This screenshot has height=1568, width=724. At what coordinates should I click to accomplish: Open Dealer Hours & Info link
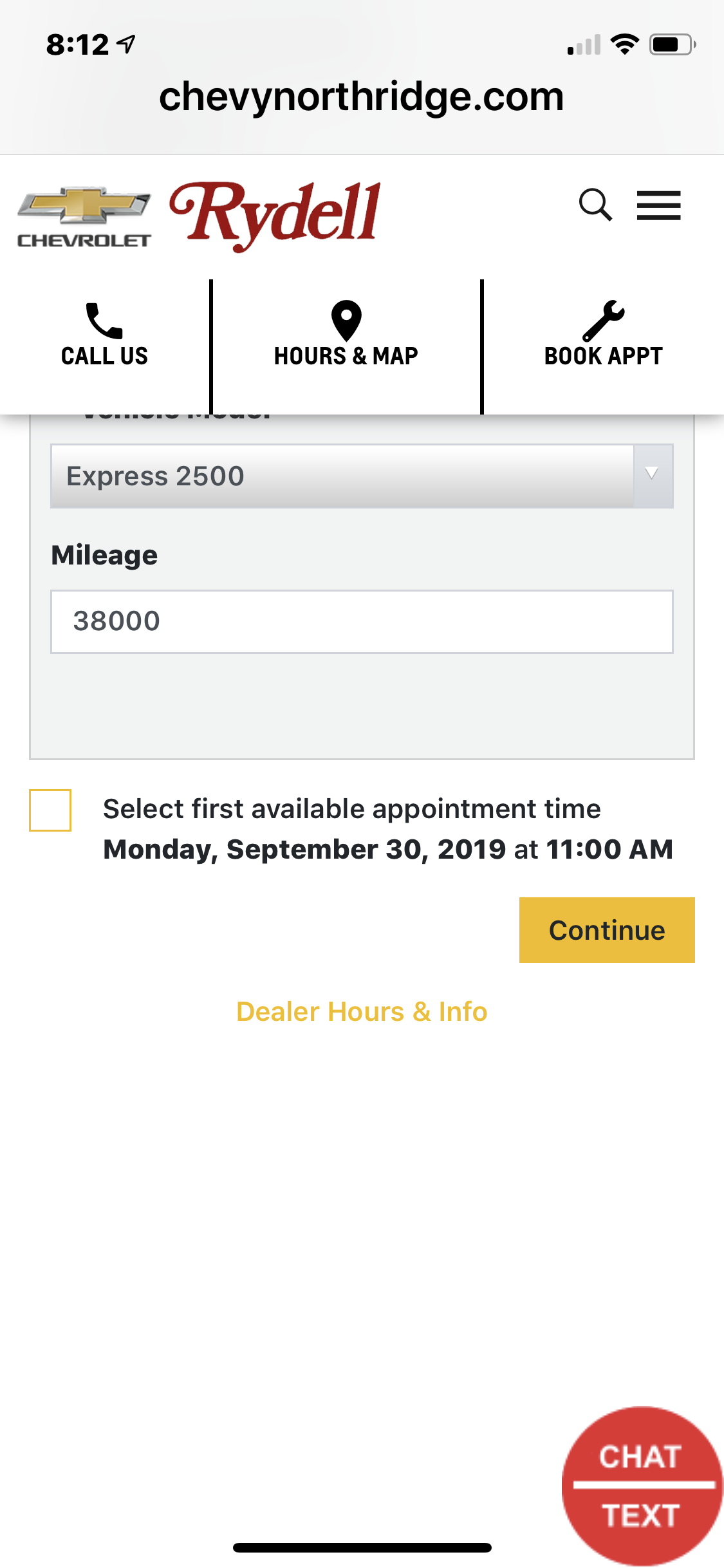(362, 1012)
